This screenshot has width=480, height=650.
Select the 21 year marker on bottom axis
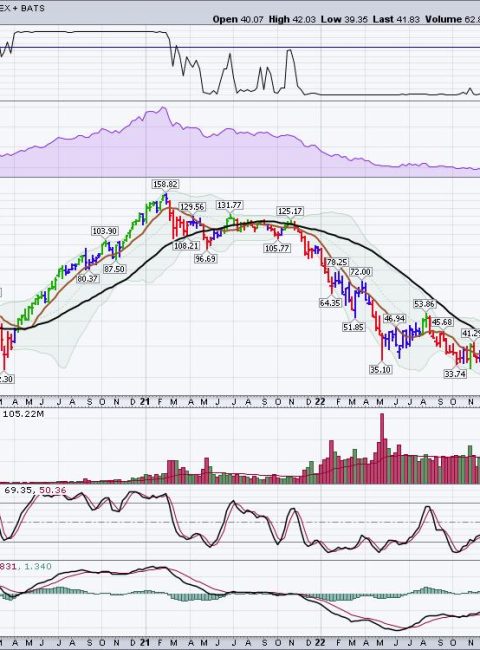144,643
